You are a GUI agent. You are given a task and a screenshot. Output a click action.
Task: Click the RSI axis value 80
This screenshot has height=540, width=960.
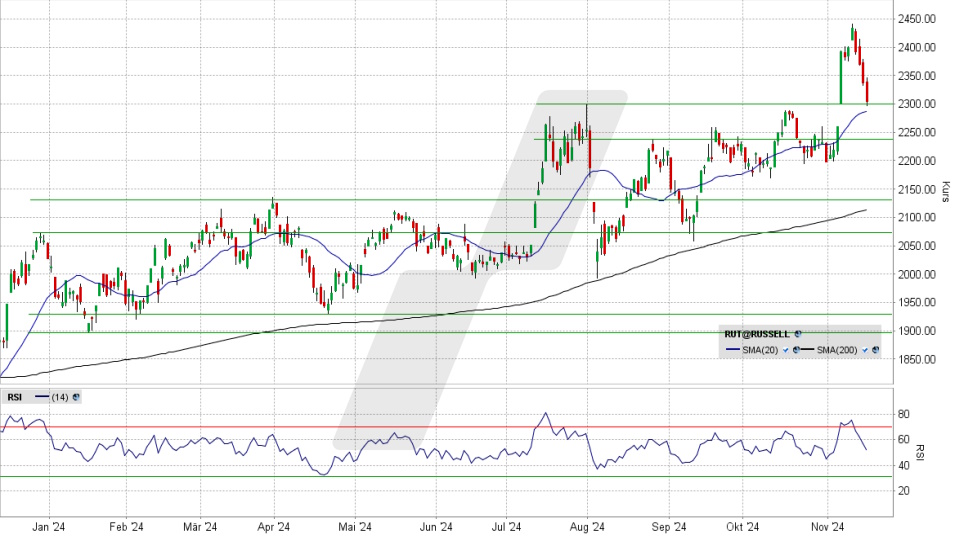coord(904,414)
